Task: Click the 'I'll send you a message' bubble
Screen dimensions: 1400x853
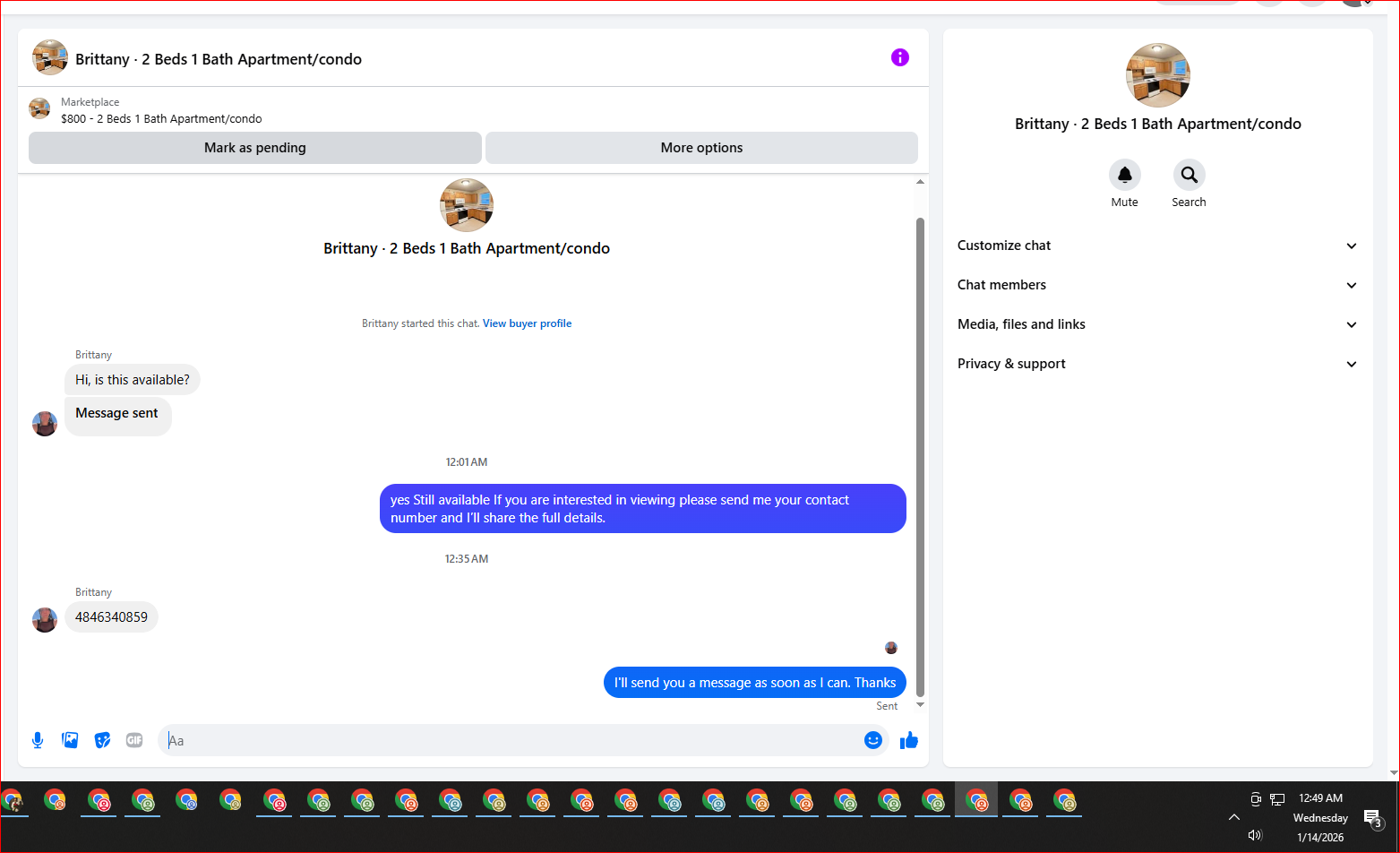Action: [x=755, y=683]
